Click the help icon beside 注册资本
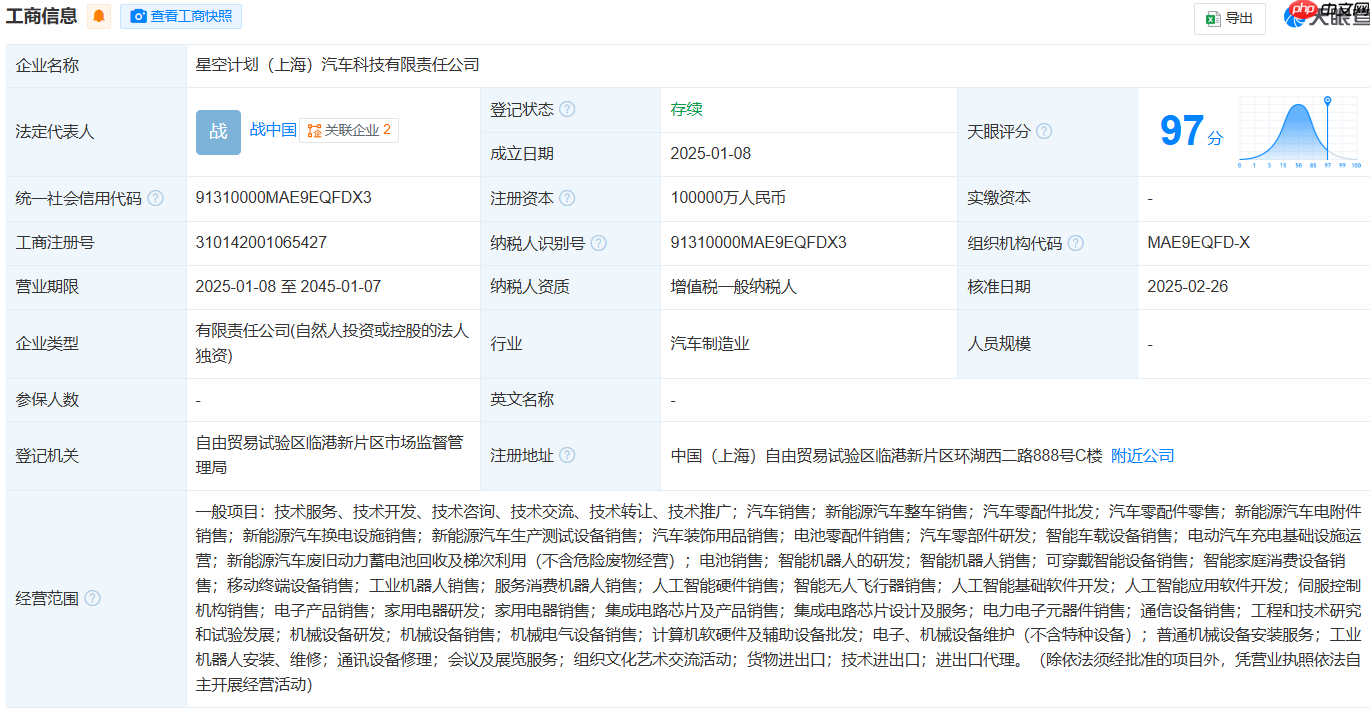1370x709 pixels. (x=568, y=198)
